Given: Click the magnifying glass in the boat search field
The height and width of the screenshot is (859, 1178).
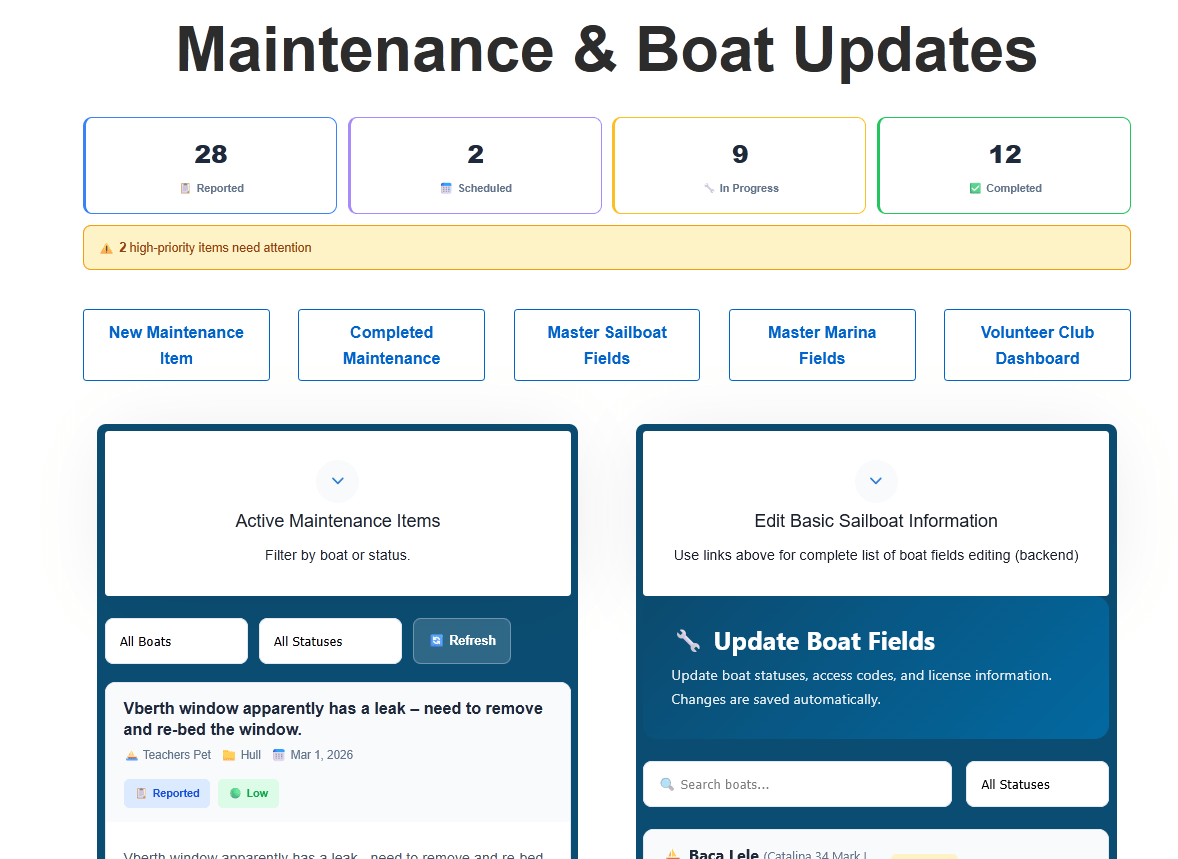Looking at the screenshot, I should click(667, 784).
